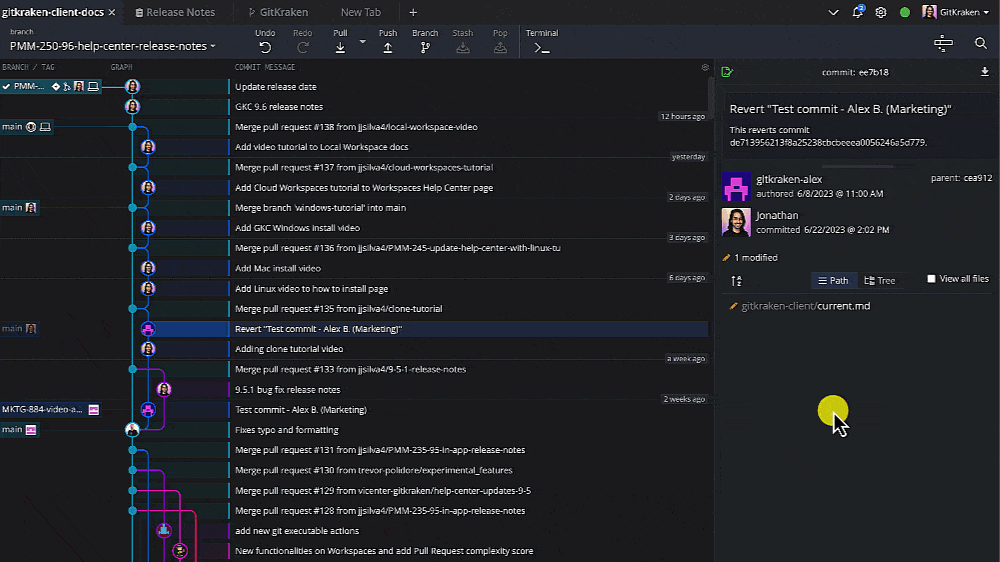The image size is (1000, 562).
Task: Open the preferences gear icon
Action: [x=881, y=12]
